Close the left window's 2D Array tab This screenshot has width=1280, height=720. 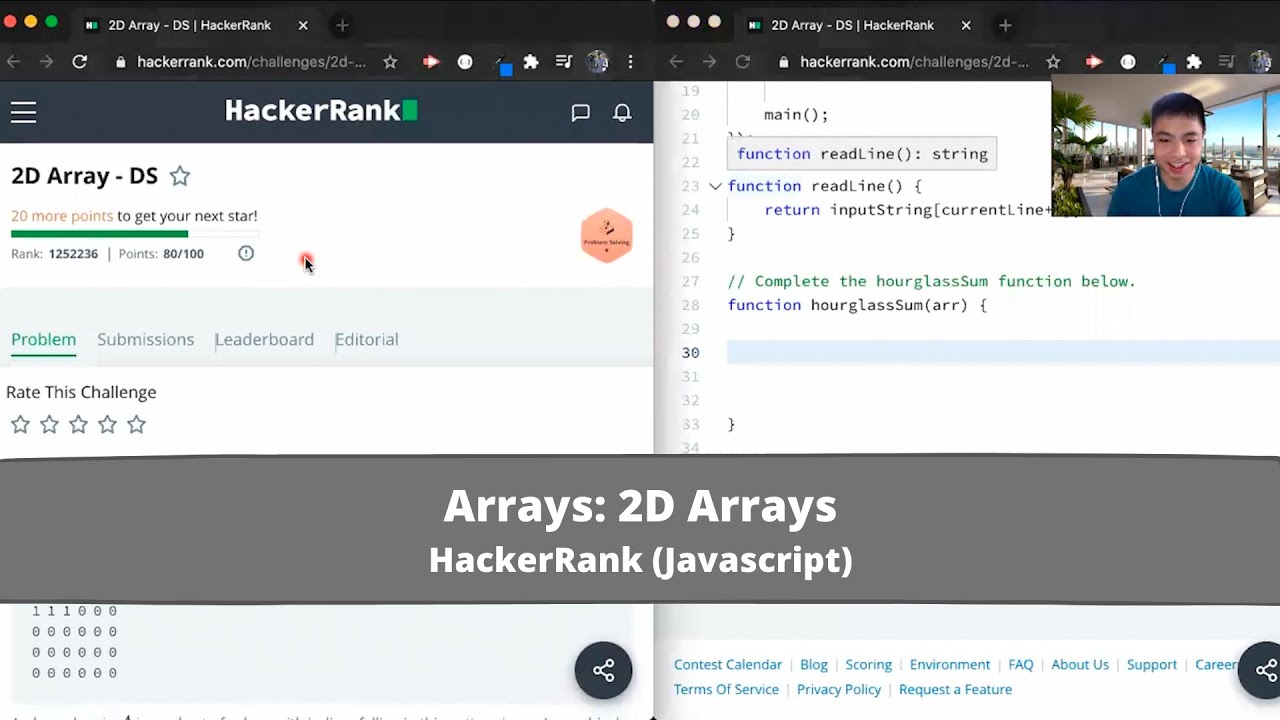[x=303, y=25]
